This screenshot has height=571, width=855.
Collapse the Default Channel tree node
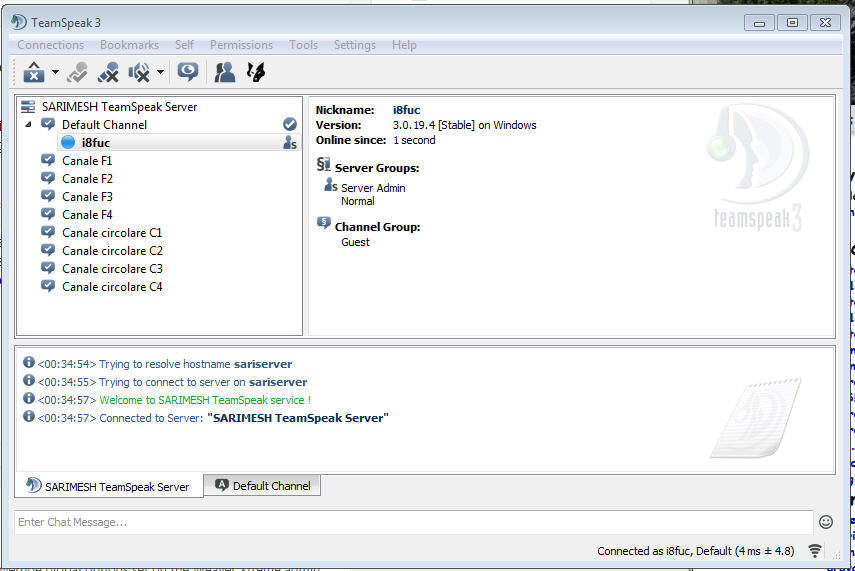click(x=28, y=125)
